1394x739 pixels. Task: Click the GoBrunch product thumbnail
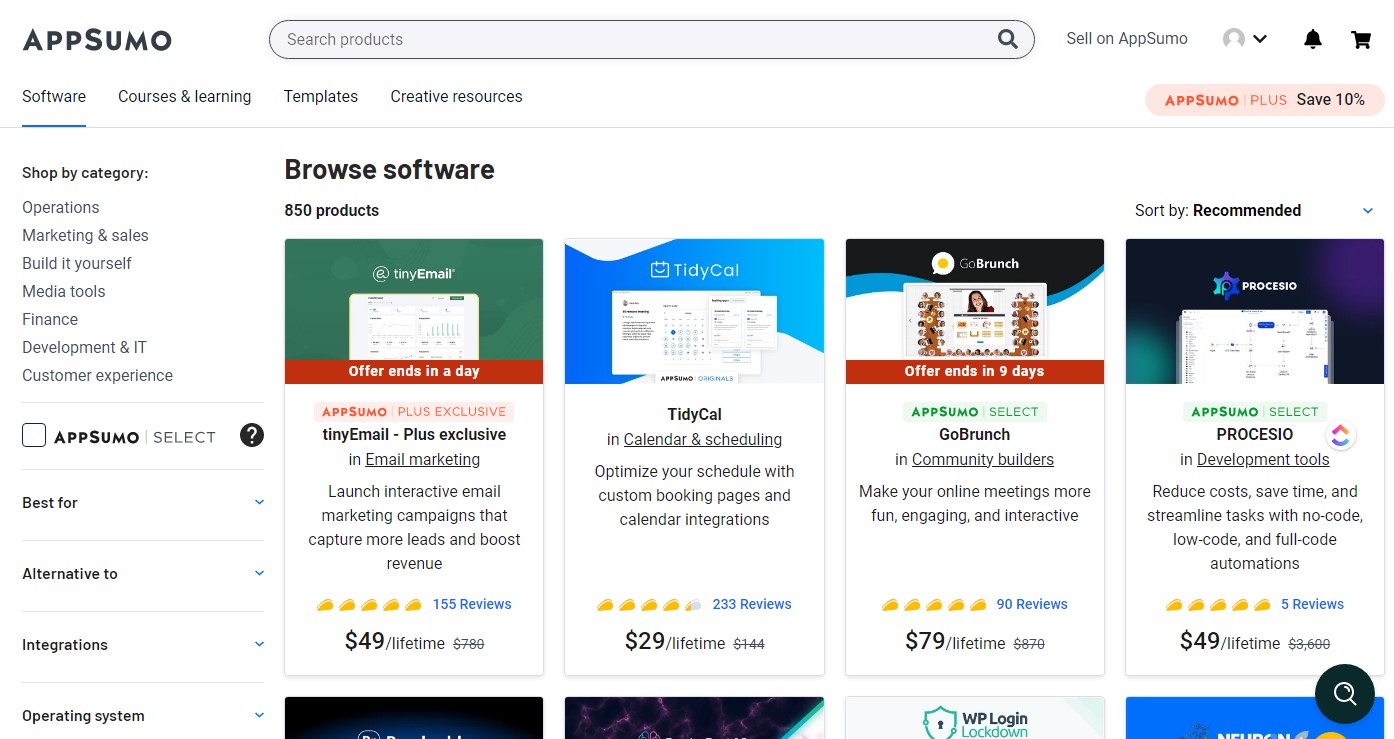coord(975,311)
